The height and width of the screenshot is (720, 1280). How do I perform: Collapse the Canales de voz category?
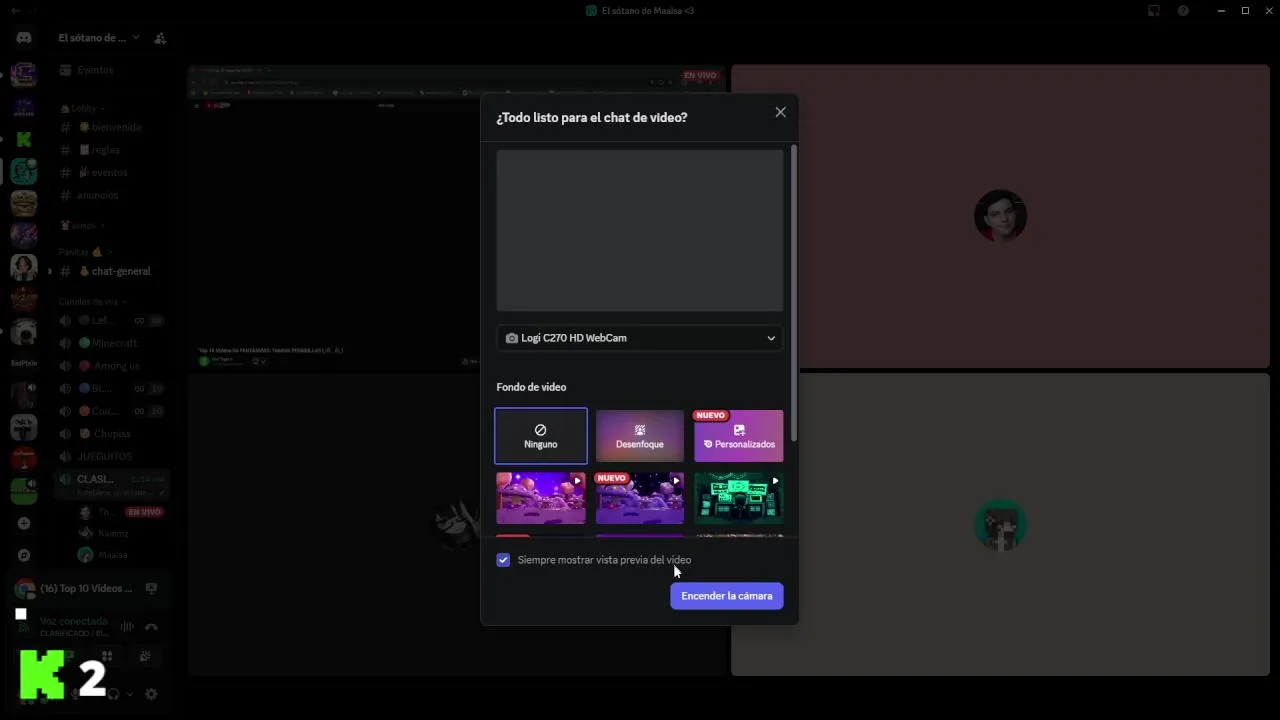[x=92, y=301]
